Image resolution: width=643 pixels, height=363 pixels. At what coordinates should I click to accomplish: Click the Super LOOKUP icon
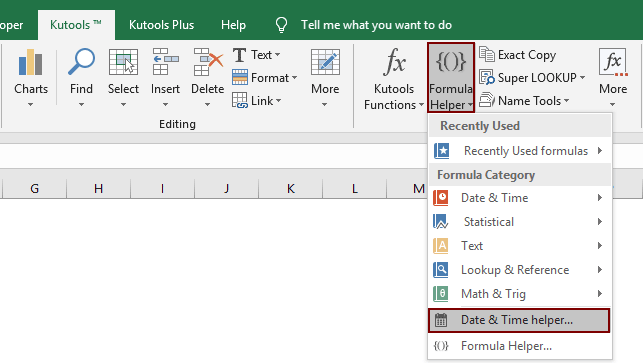(x=487, y=78)
